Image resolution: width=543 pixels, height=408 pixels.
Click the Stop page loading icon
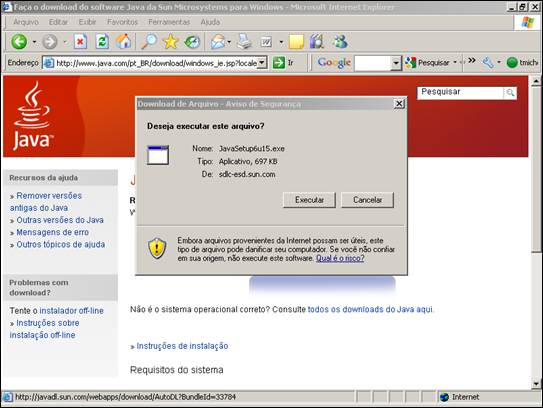coord(80,42)
